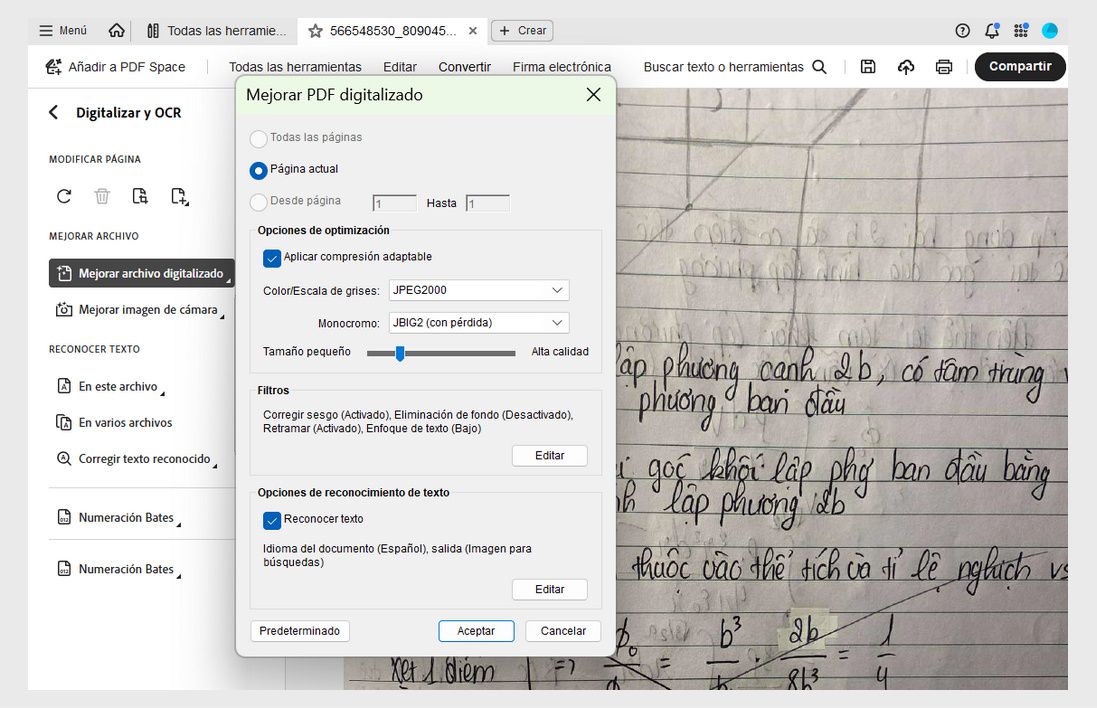Screen dimensions: 1097x708
Task: Click the Añadir a PDF Space icon
Action: tap(53, 67)
